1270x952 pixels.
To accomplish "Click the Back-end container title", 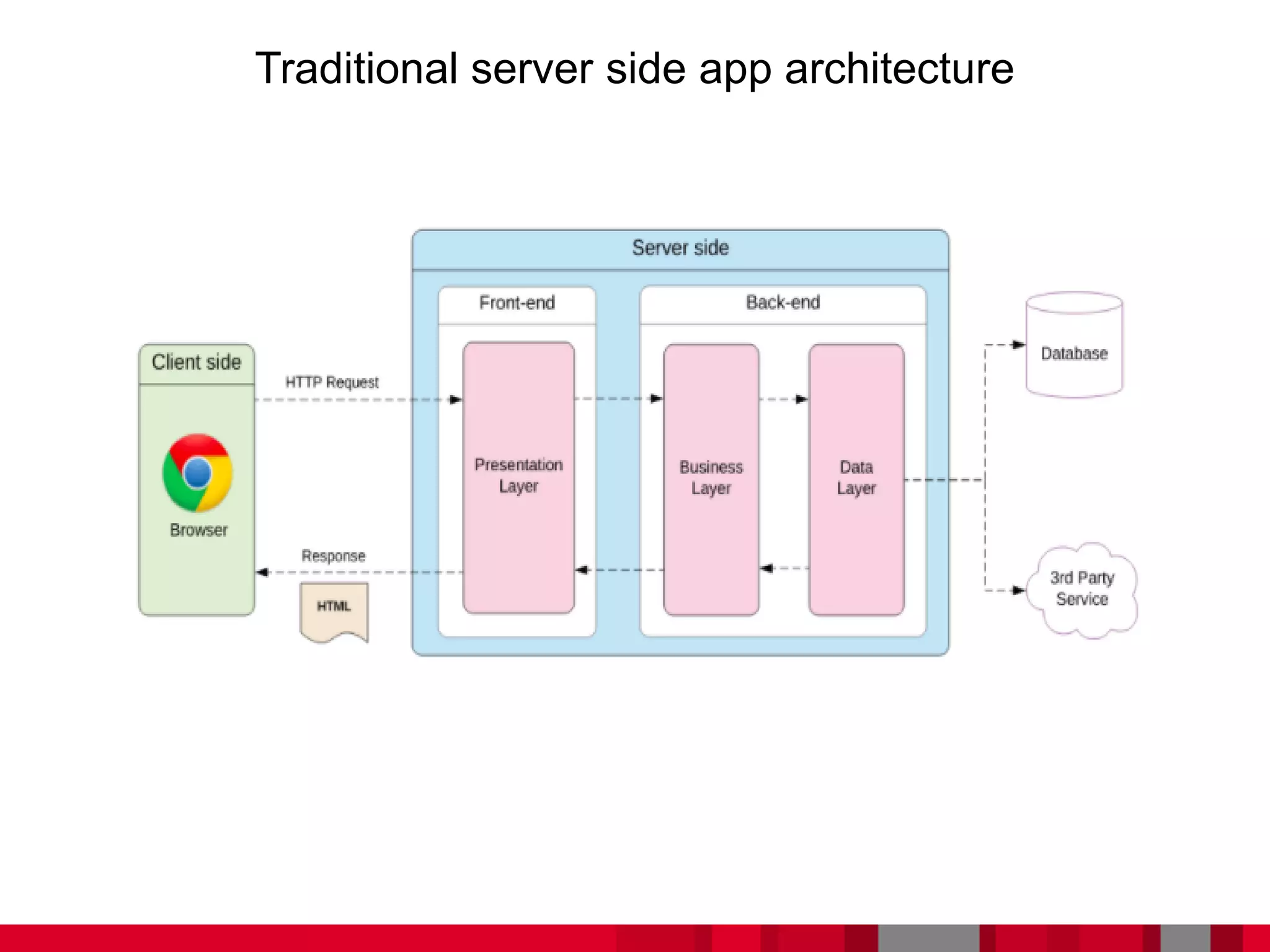I will pos(783,302).
